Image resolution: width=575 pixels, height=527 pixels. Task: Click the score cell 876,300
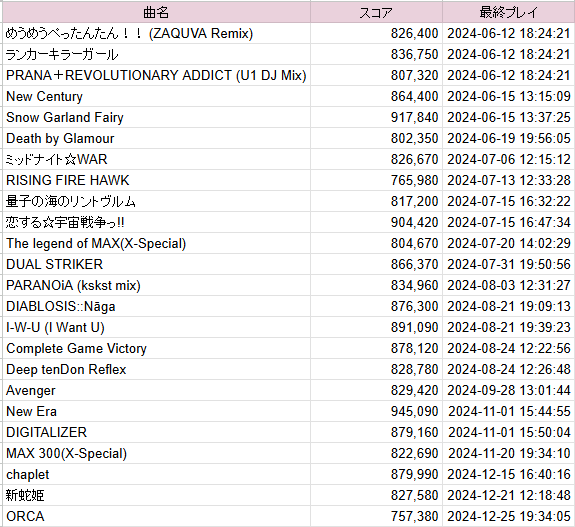(x=376, y=306)
